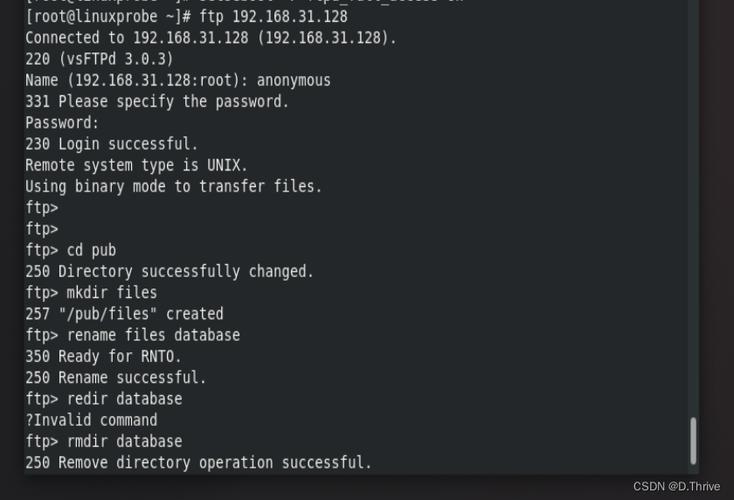This screenshot has width=734, height=500.
Task: Click the 'rmdir database' command
Action: point(124,441)
